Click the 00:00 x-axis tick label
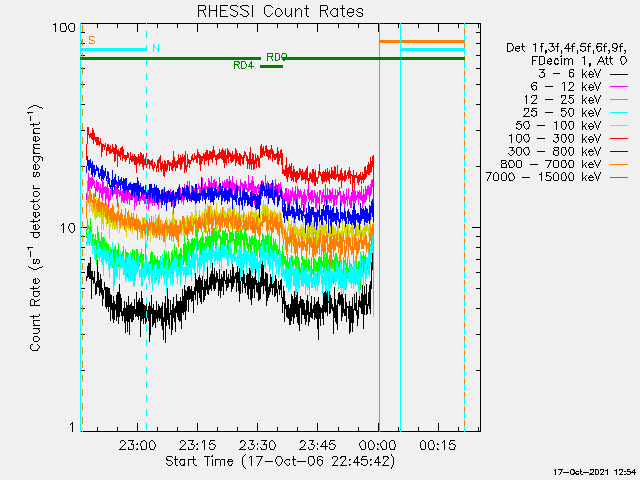Image resolution: width=640 pixels, height=480 pixels. pyautogui.click(x=378, y=445)
